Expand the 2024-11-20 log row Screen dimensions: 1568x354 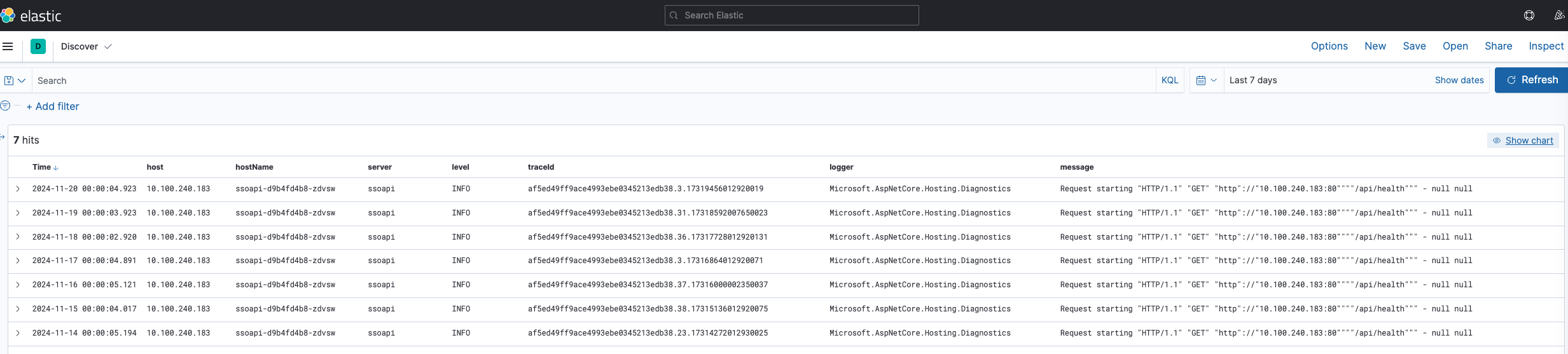[18, 189]
